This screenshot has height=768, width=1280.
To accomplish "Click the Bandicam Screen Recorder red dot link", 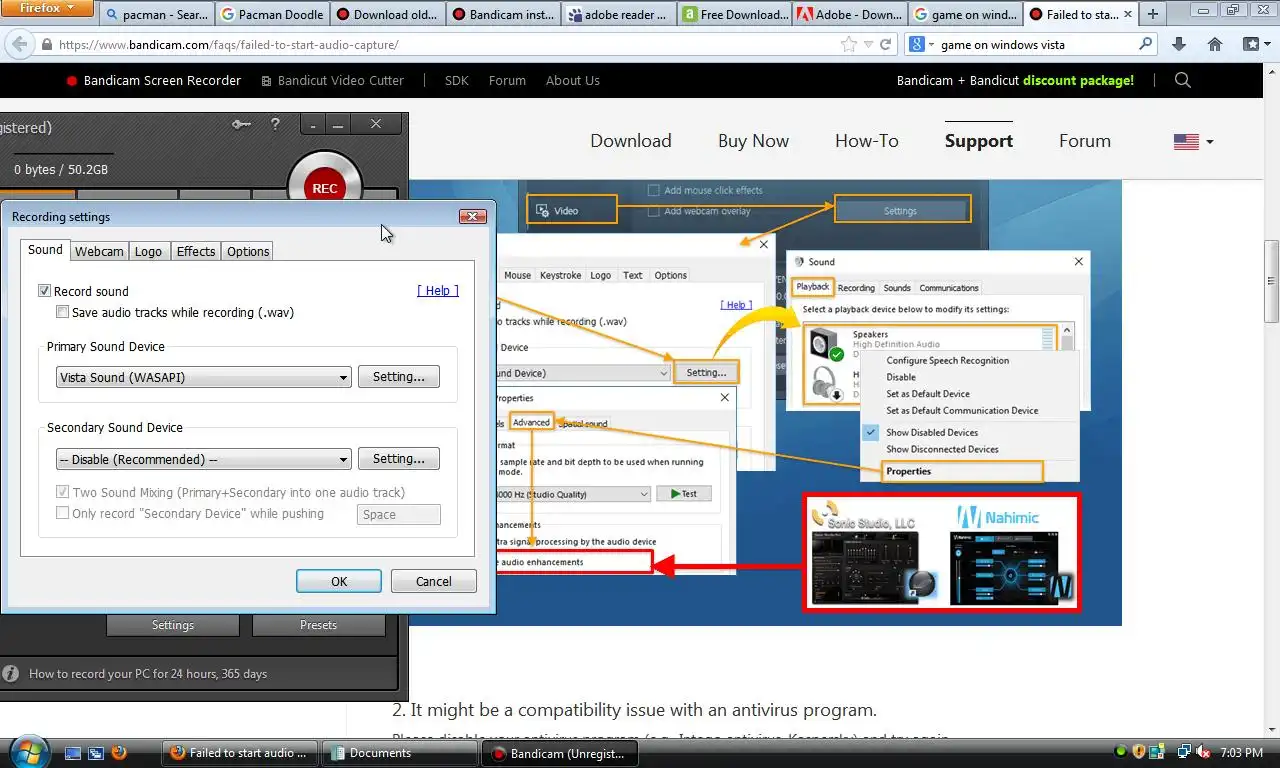I will 154,80.
